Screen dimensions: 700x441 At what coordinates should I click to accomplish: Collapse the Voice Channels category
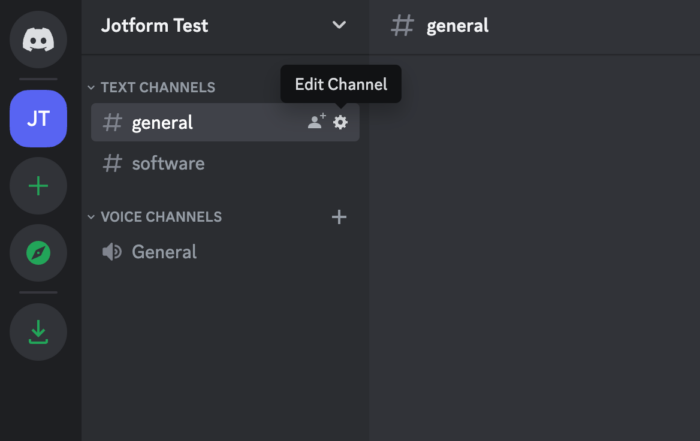(91, 217)
